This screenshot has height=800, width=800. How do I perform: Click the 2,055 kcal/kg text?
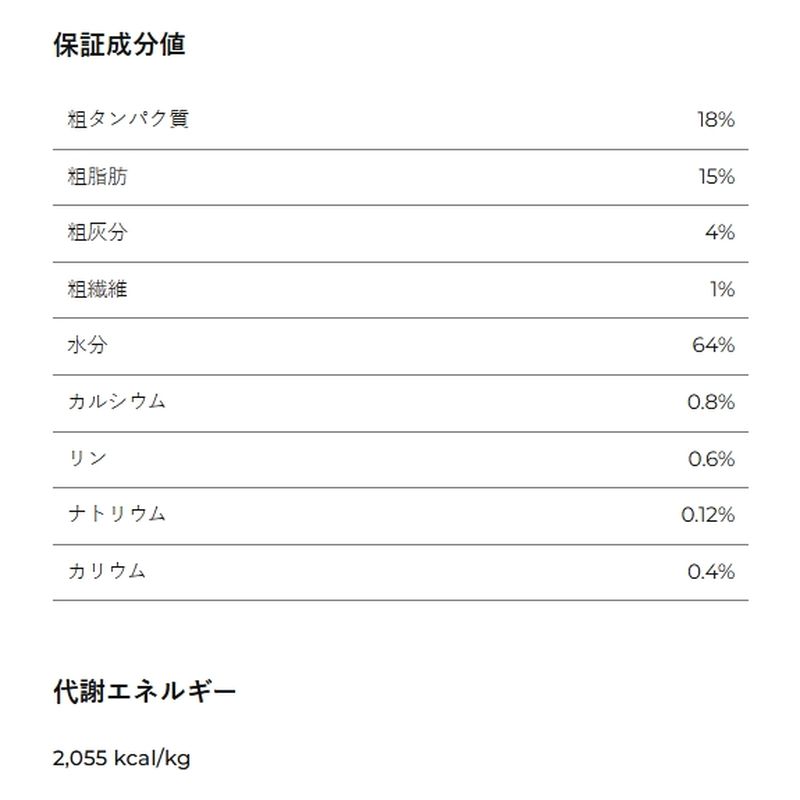click(121, 758)
